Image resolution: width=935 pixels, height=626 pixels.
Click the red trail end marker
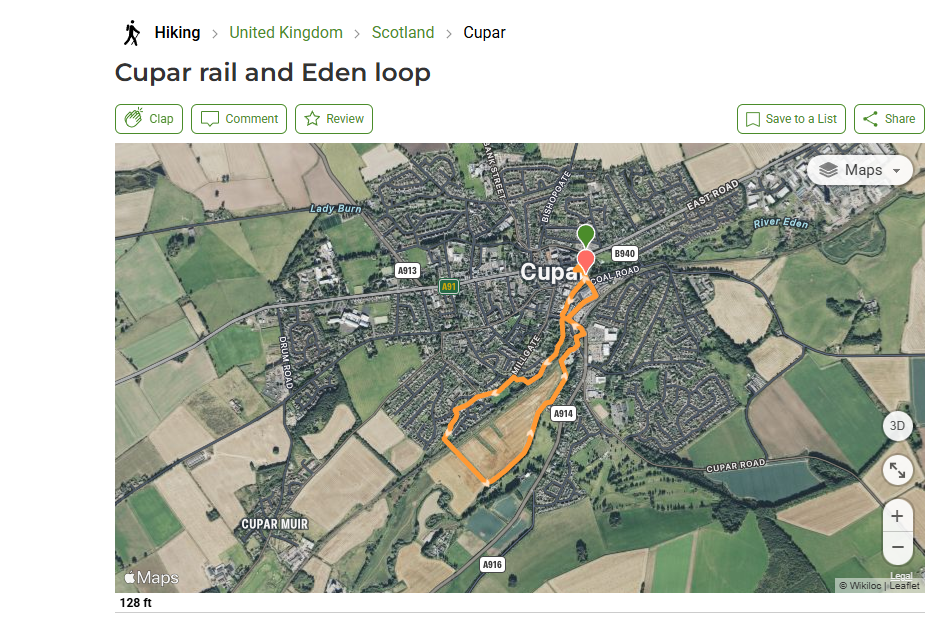[x=585, y=260]
